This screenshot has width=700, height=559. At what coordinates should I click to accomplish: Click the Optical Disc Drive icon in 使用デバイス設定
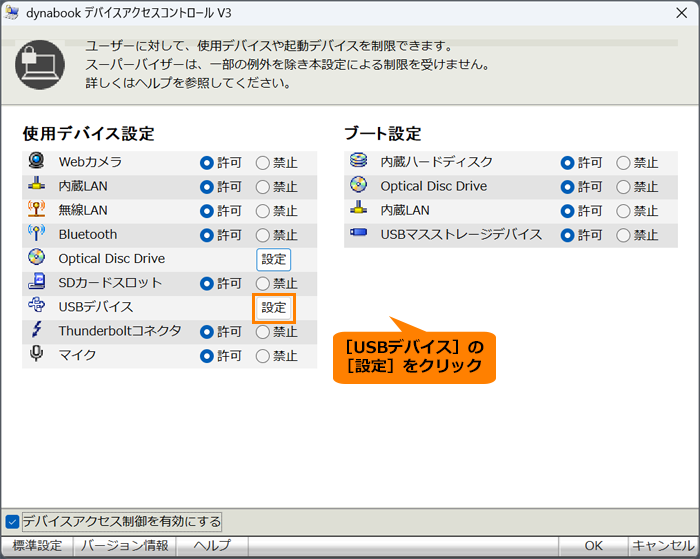point(36,257)
